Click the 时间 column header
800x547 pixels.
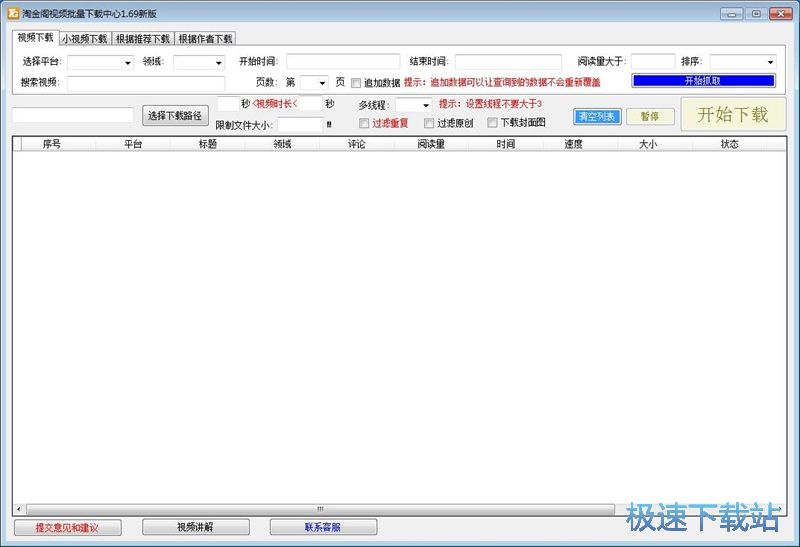point(506,144)
